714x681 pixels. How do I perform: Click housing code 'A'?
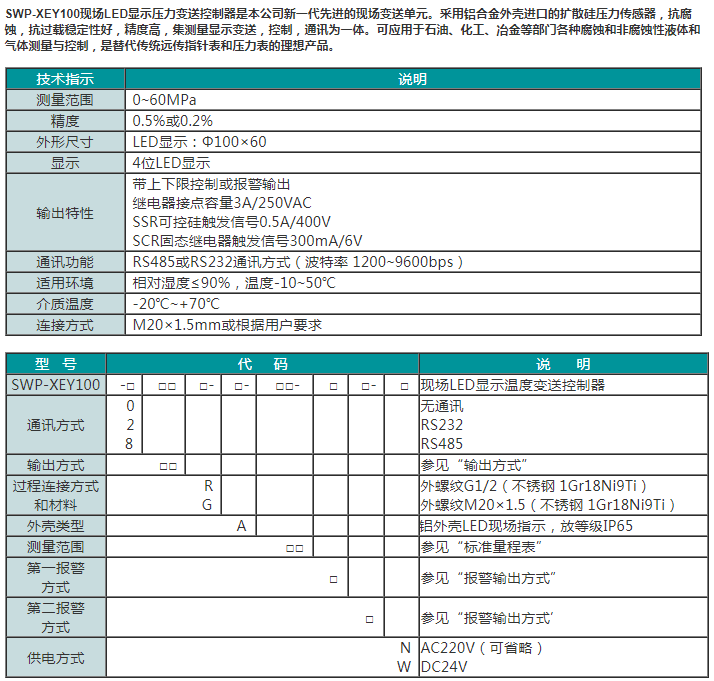[241, 526]
